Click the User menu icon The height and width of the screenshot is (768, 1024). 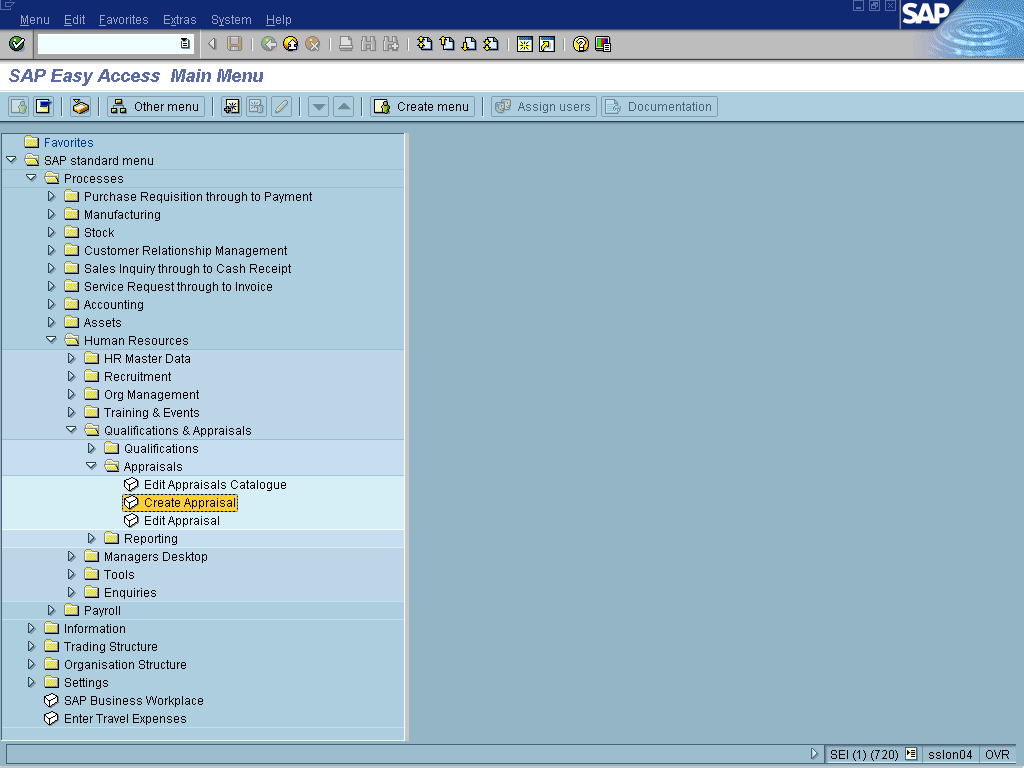click(18, 106)
